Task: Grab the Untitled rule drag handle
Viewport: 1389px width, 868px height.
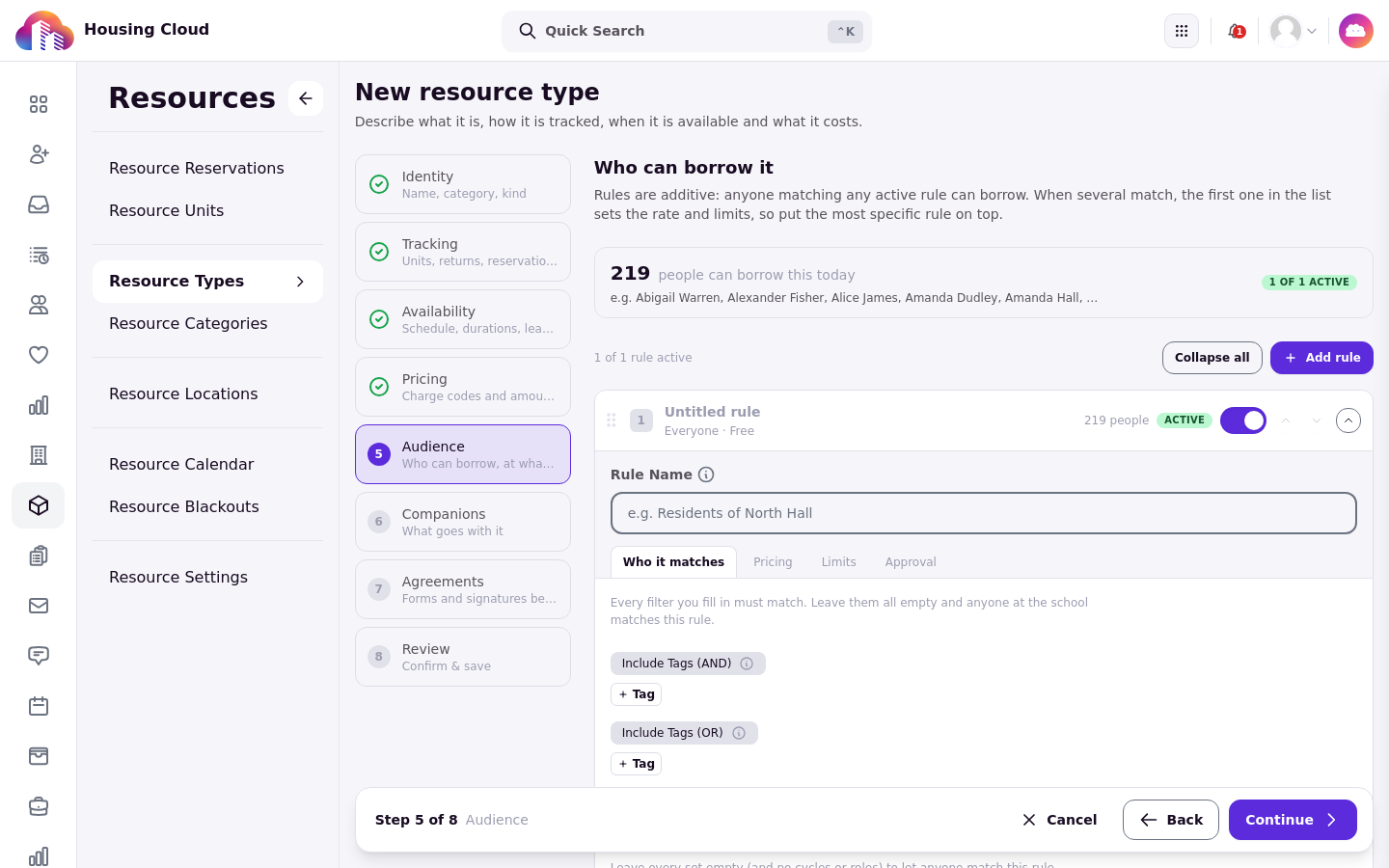Action: coord(612,420)
